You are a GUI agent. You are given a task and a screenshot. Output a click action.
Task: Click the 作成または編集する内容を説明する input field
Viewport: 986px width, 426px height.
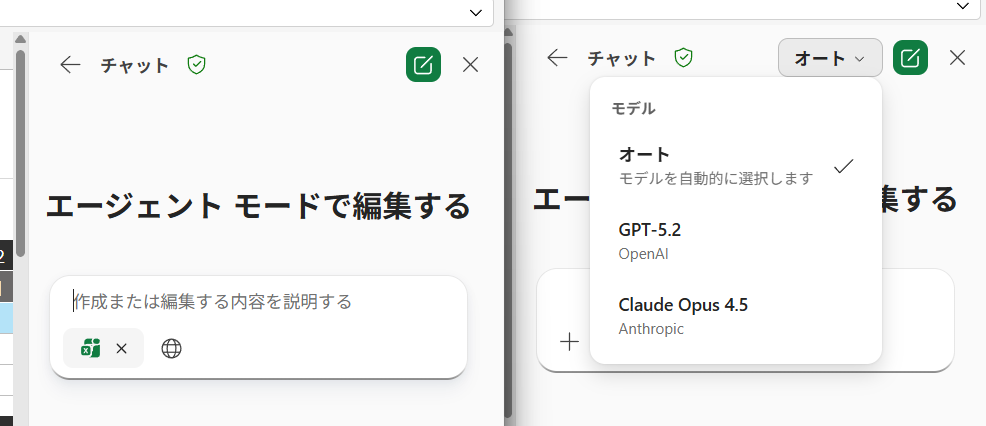pyautogui.click(x=260, y=301)
